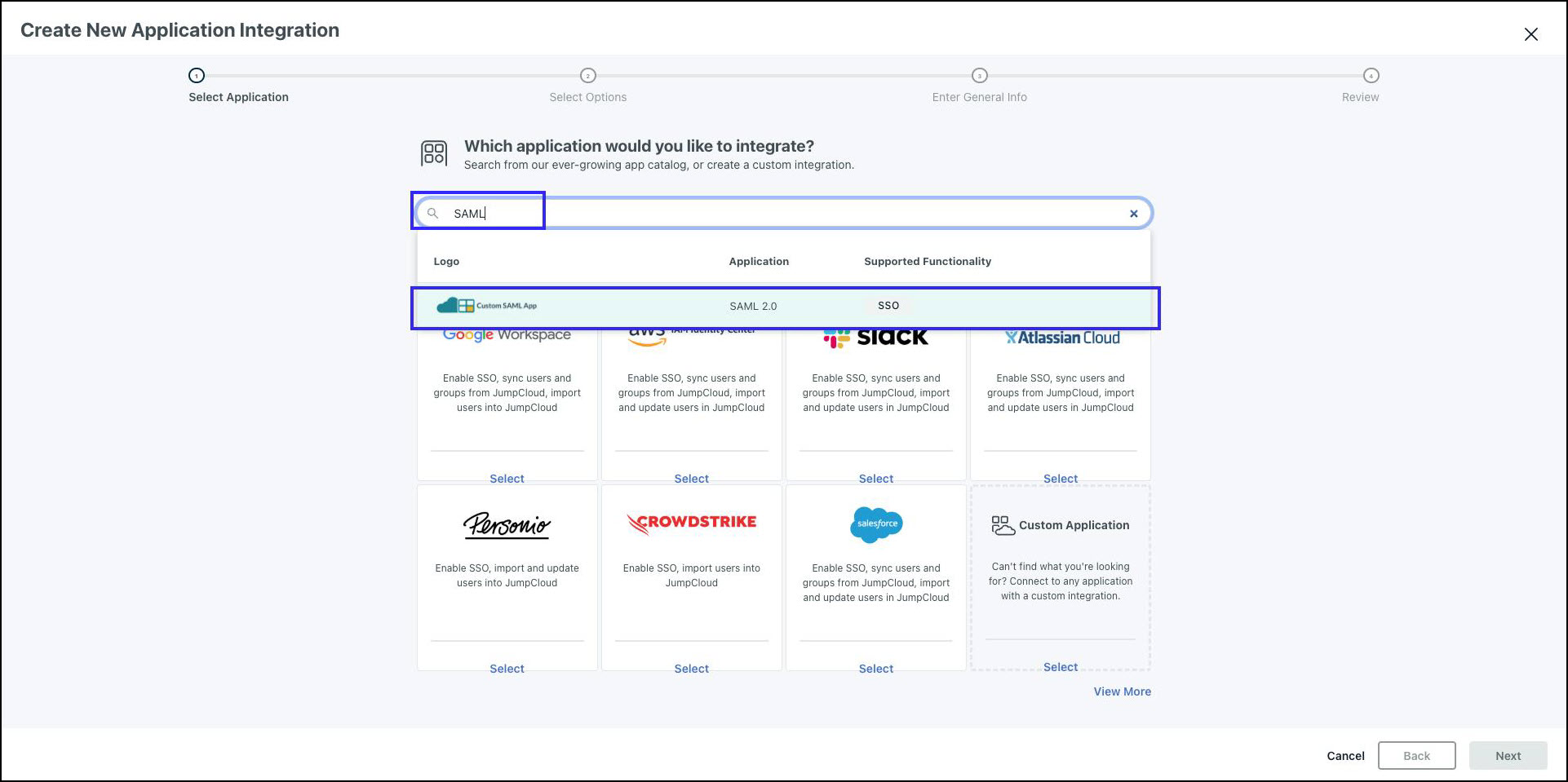Viewport: 1568px width, 782px height.
Task: Click the Custom Application card description
Action: [1061, 581]
